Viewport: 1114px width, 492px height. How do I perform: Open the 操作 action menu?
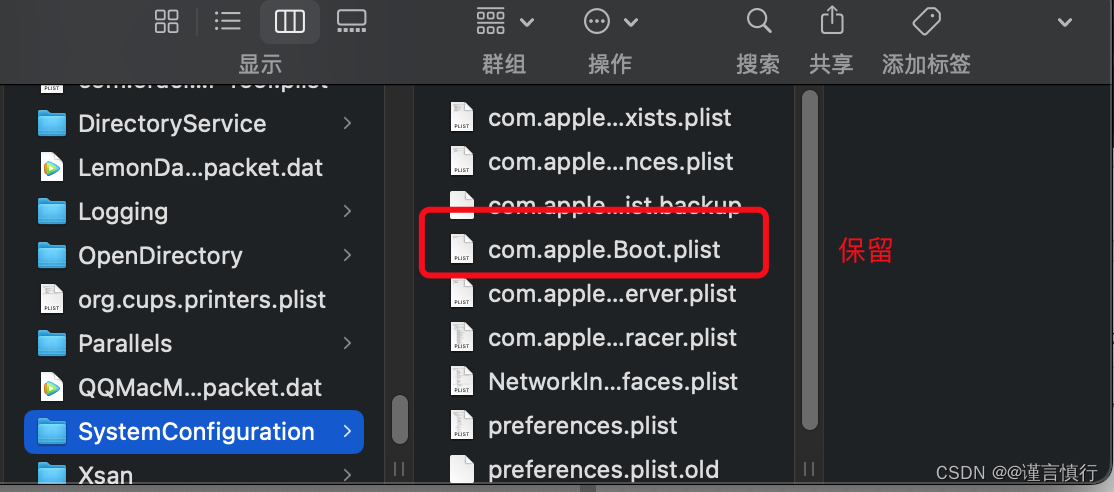pyautogui.click(x=610, y=22)
